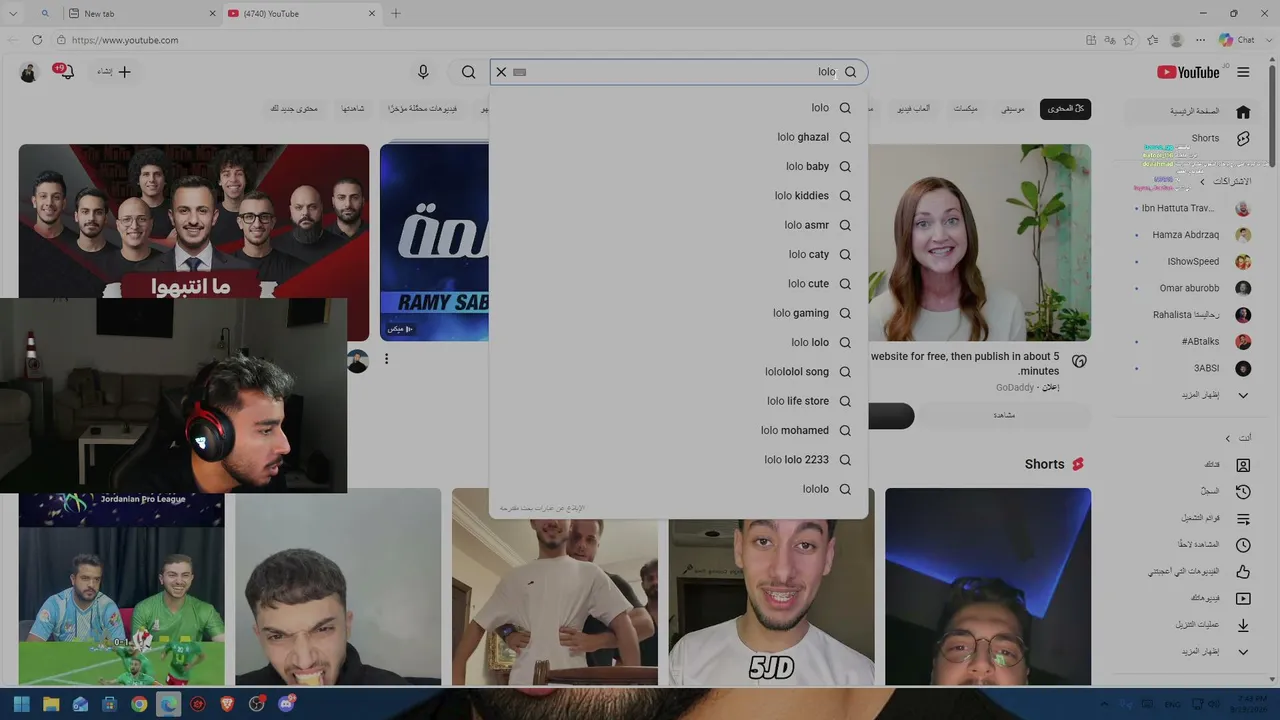The width and height of the screenshot is (1280, 720).
Task: Open Edge settings and more menu
Action: click(x=1200, y=40)
